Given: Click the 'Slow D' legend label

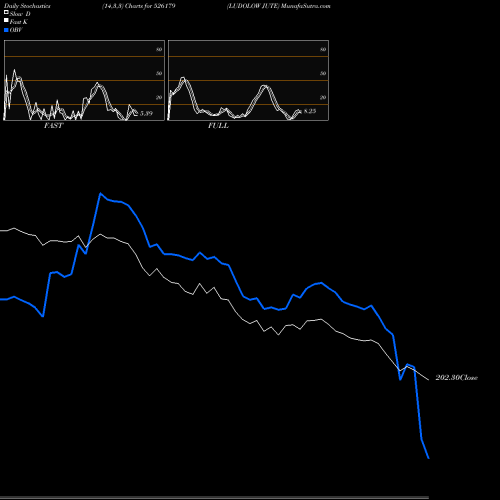Looking at the screenshot, I should pyautogui.click(x=20, y=14).
